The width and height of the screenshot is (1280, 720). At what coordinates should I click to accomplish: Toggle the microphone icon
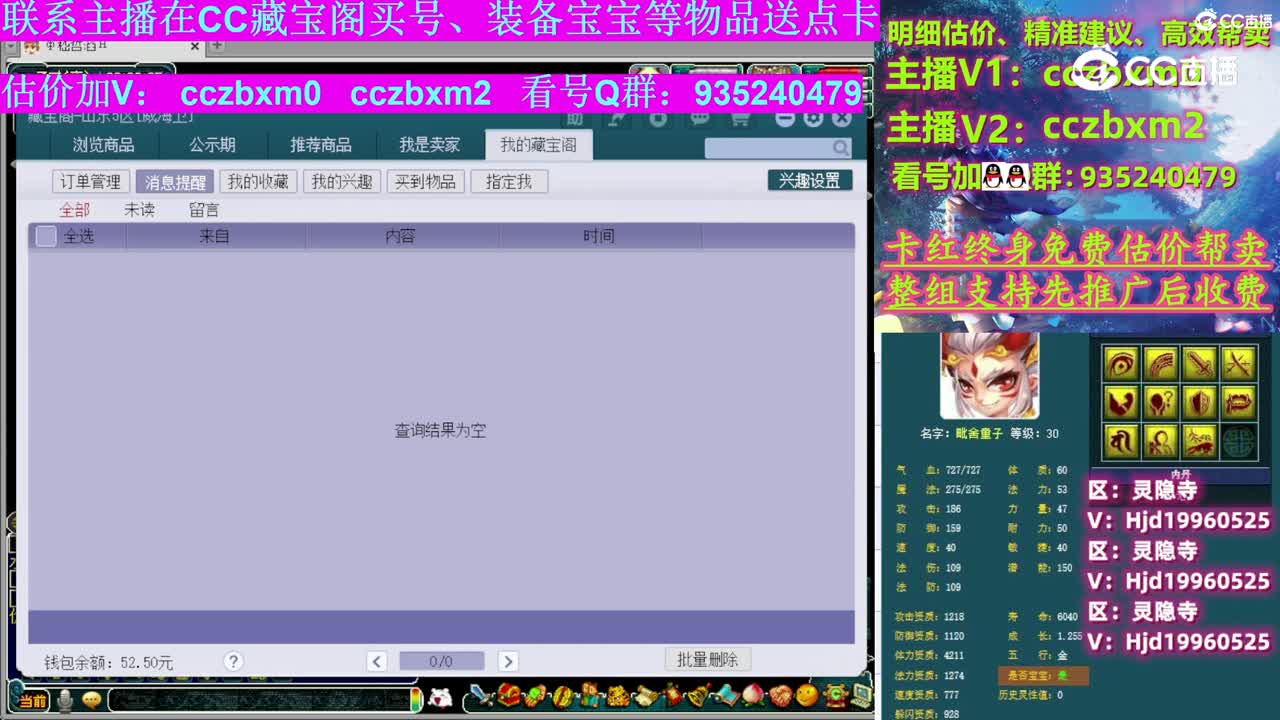(65, 700)
